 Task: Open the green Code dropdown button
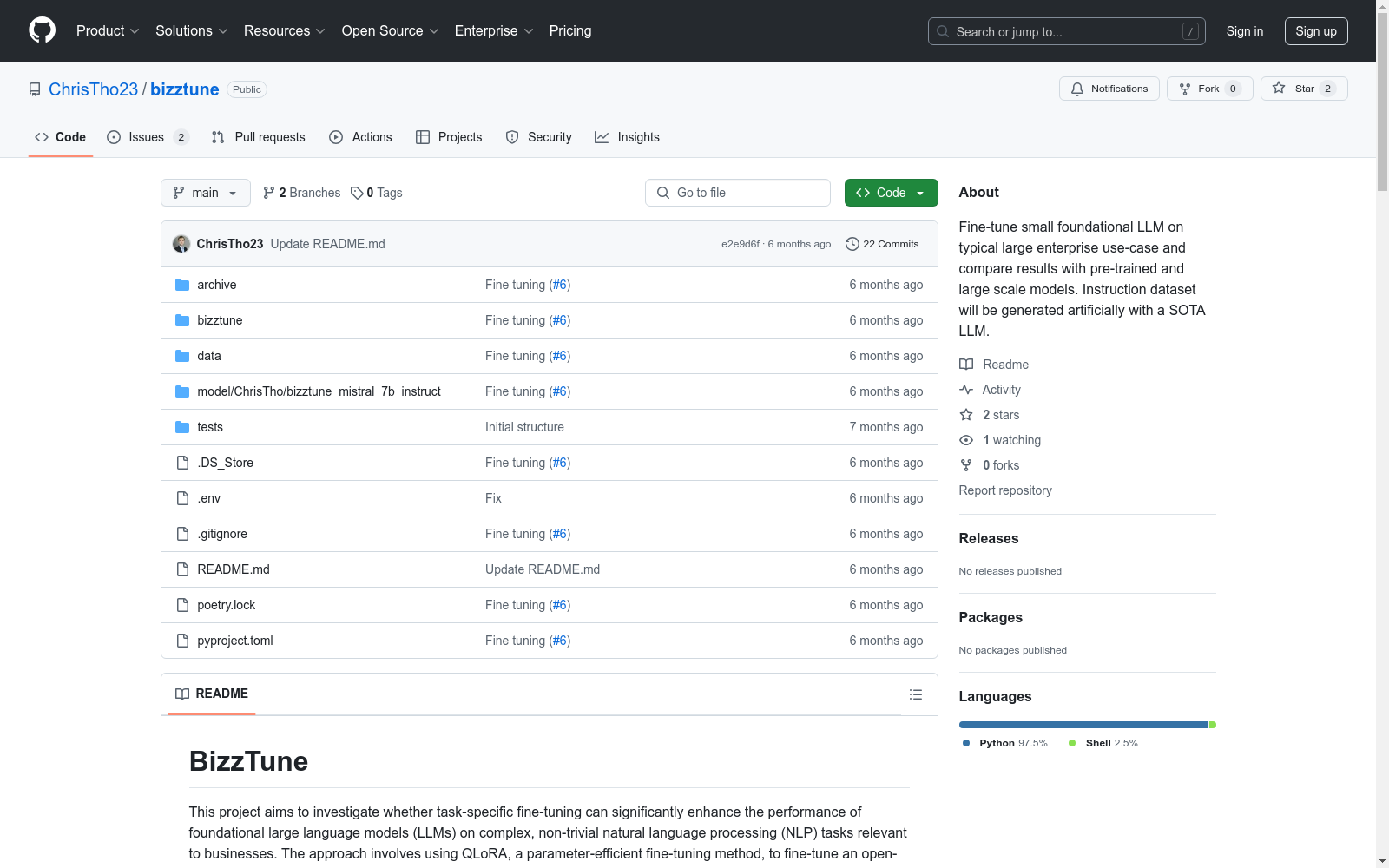[891, 193]
